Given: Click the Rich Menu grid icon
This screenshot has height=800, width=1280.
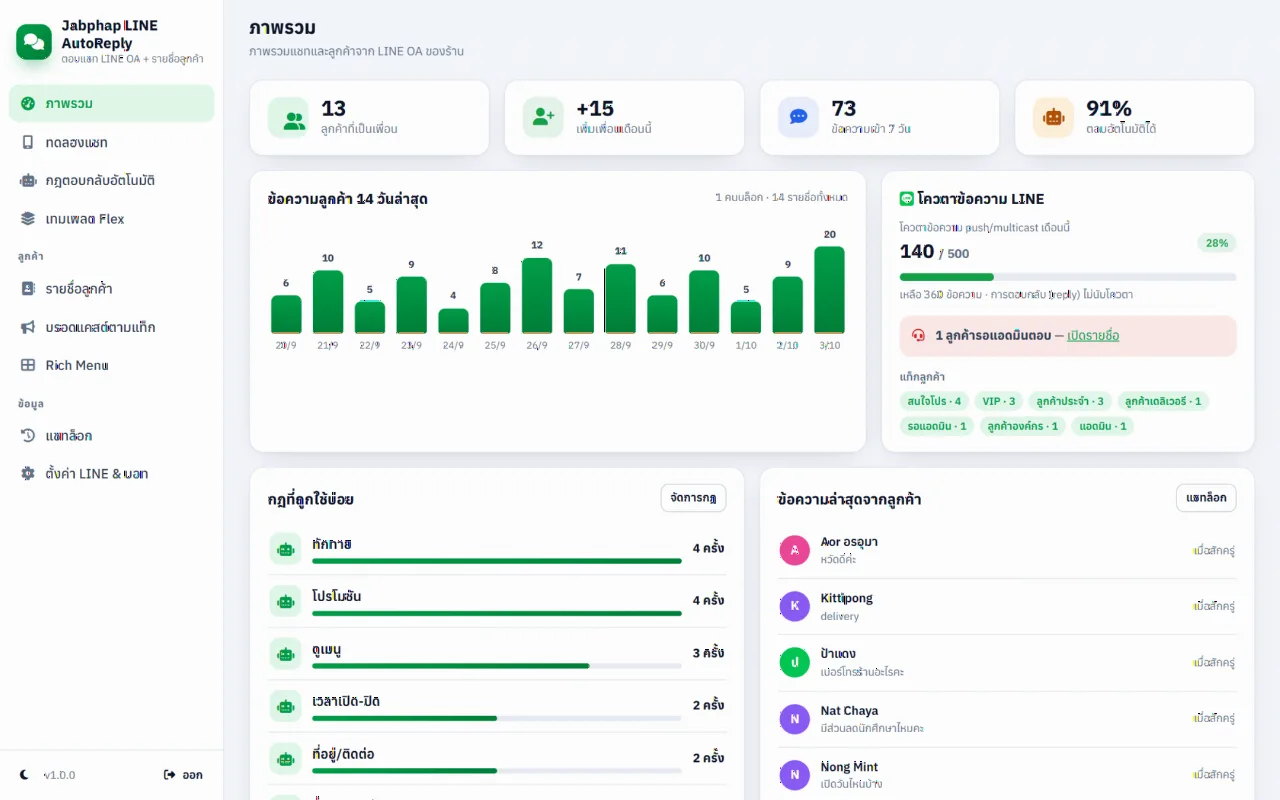Looking at the screenshot, I should [x=28, y=365].
